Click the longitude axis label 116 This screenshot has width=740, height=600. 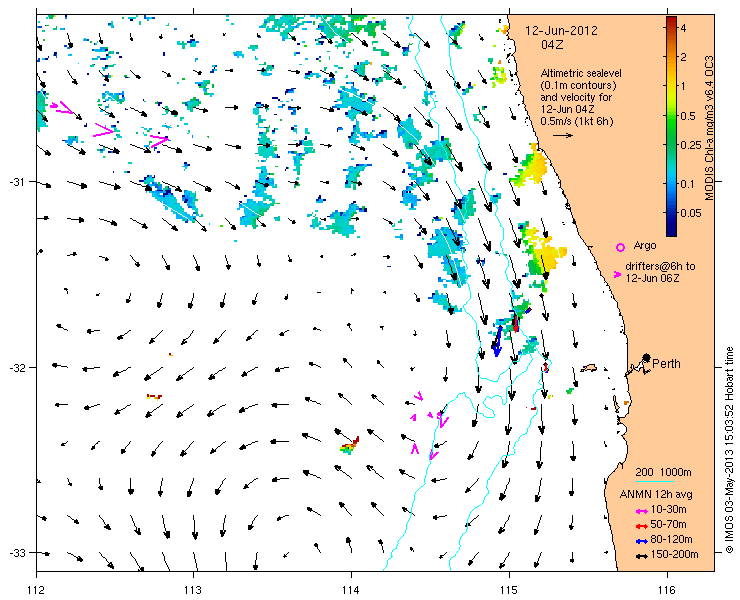coord(667,590)
